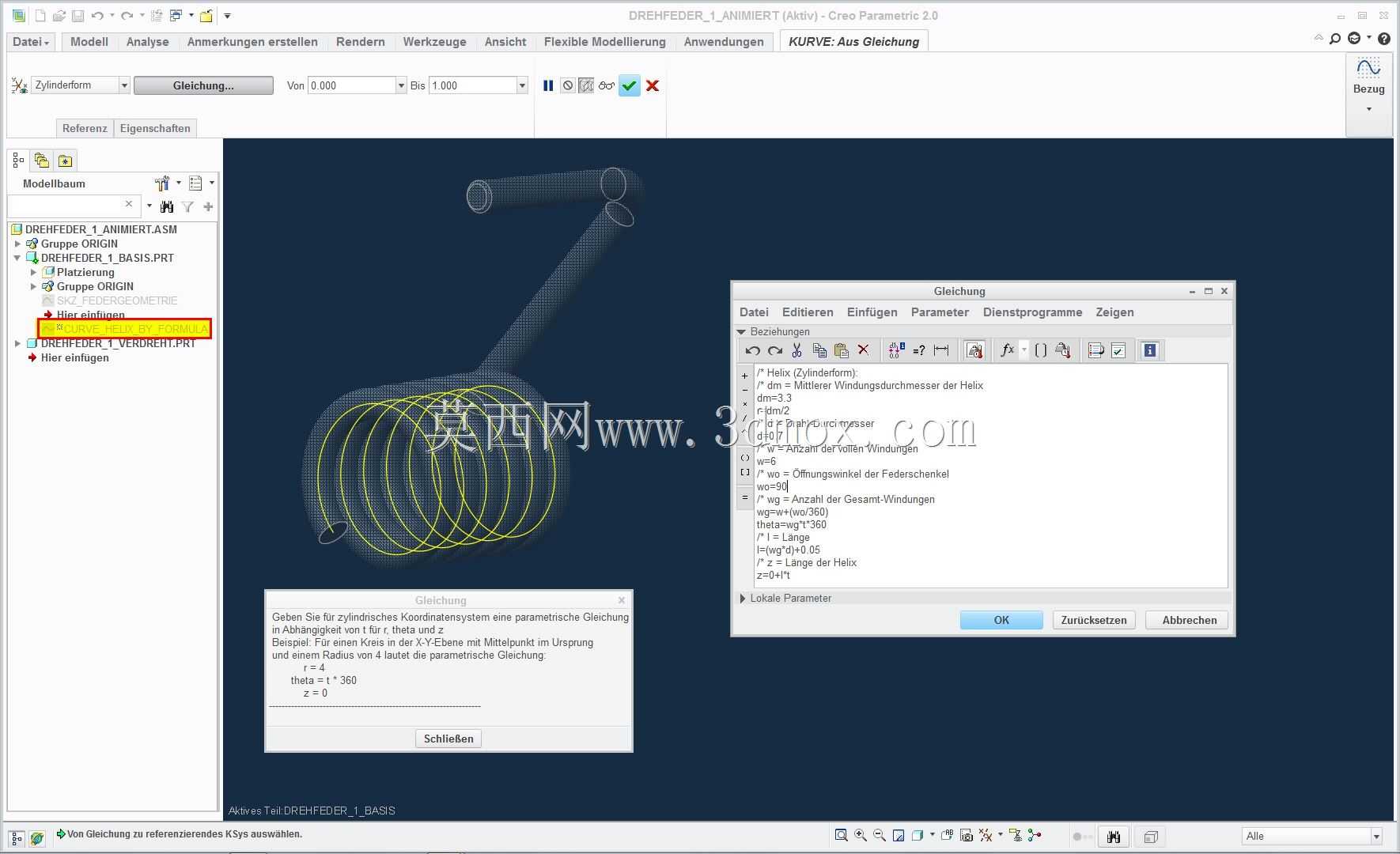This screenshot has width=1400, height=854.
Task: Click the verify relations checkmark icon
Action: 1118,350
